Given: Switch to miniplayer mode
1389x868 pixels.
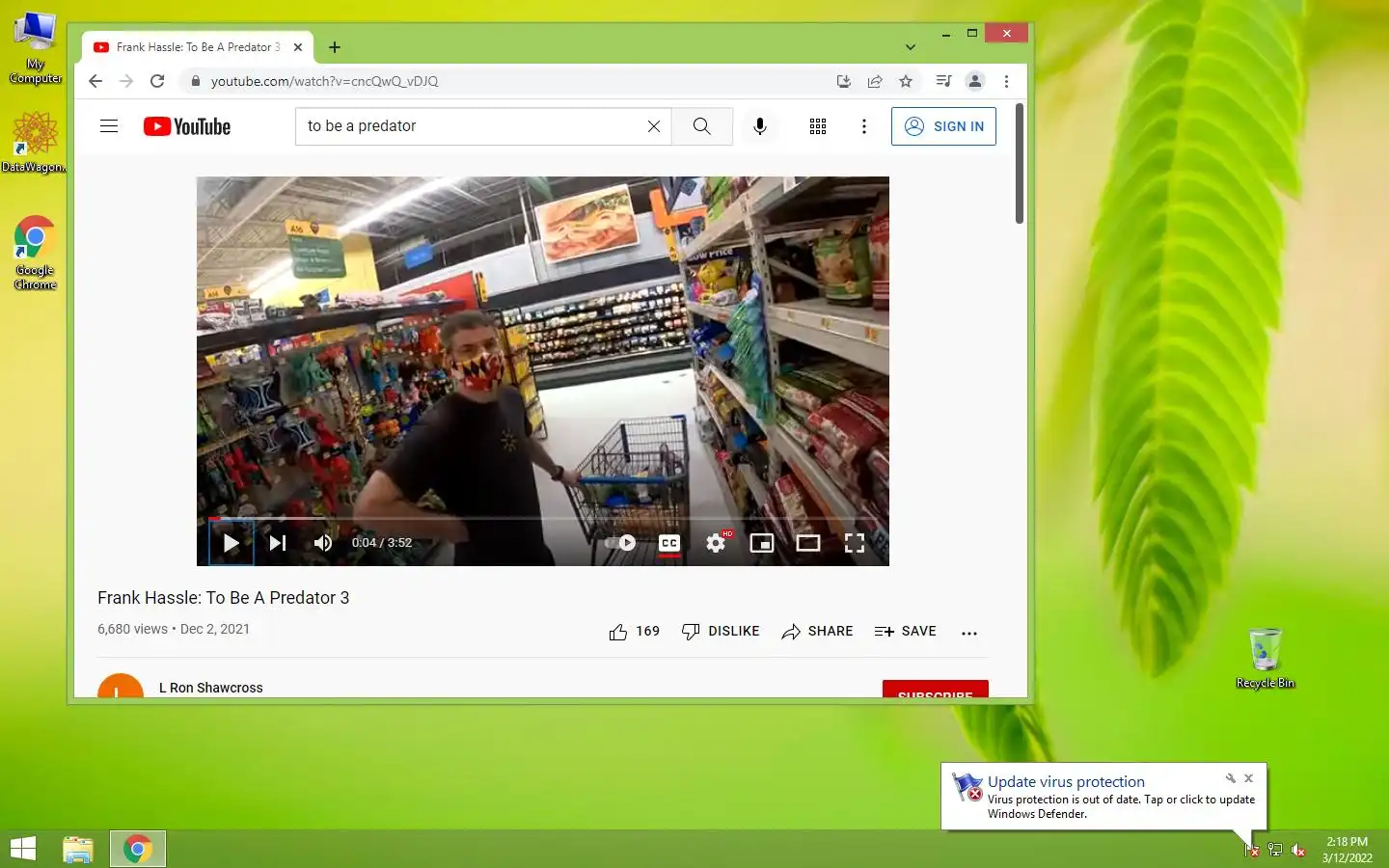Looking at the screenshot, I should click(762, 543).
